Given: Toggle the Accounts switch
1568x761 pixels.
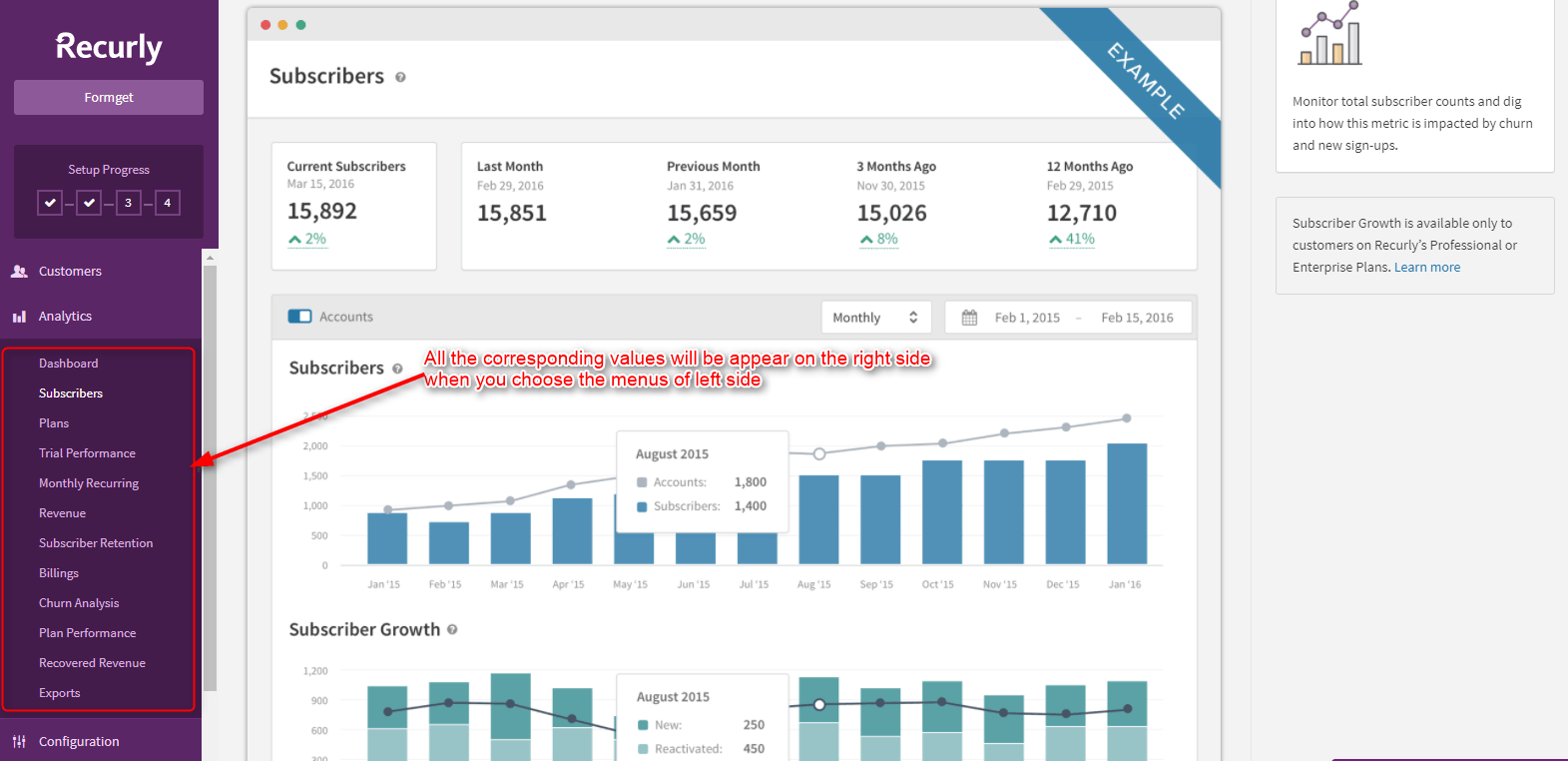Looking at the screenshot, I should pyautogui.click(x=299, y=317).
